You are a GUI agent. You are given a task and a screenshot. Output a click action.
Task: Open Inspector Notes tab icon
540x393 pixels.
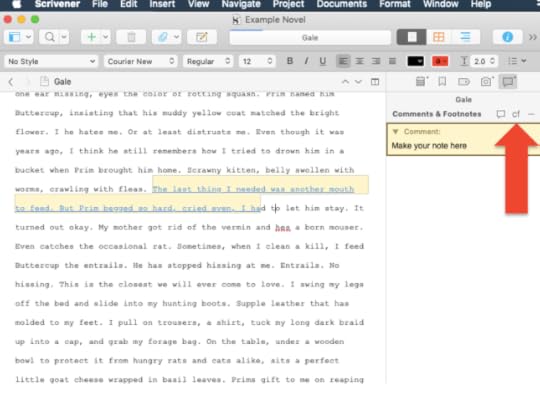(421, 82)
